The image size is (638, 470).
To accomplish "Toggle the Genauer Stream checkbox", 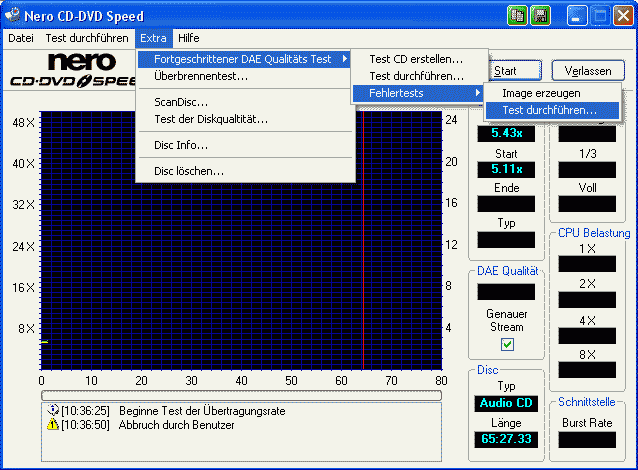I will pyautogui.click(x=507, y=344).
